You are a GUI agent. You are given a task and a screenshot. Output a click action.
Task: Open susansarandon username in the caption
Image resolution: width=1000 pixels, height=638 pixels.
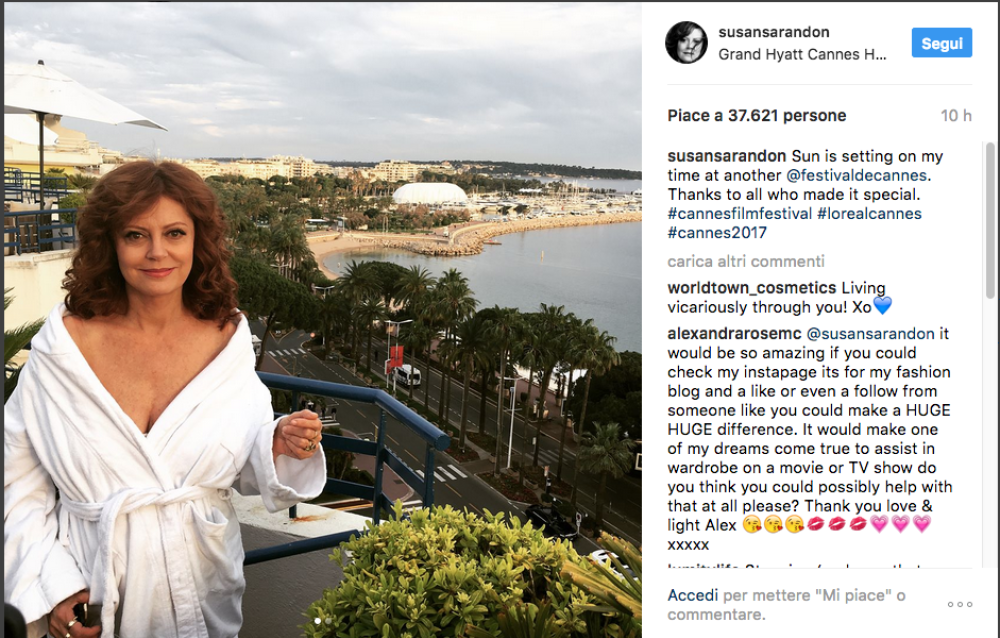coord(727,157)
